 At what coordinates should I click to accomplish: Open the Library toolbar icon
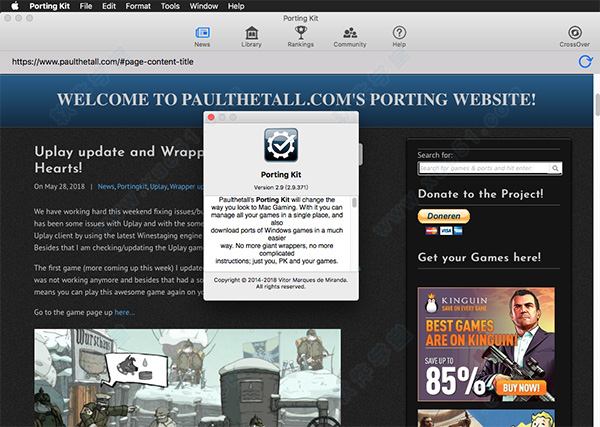coord(251,37)
